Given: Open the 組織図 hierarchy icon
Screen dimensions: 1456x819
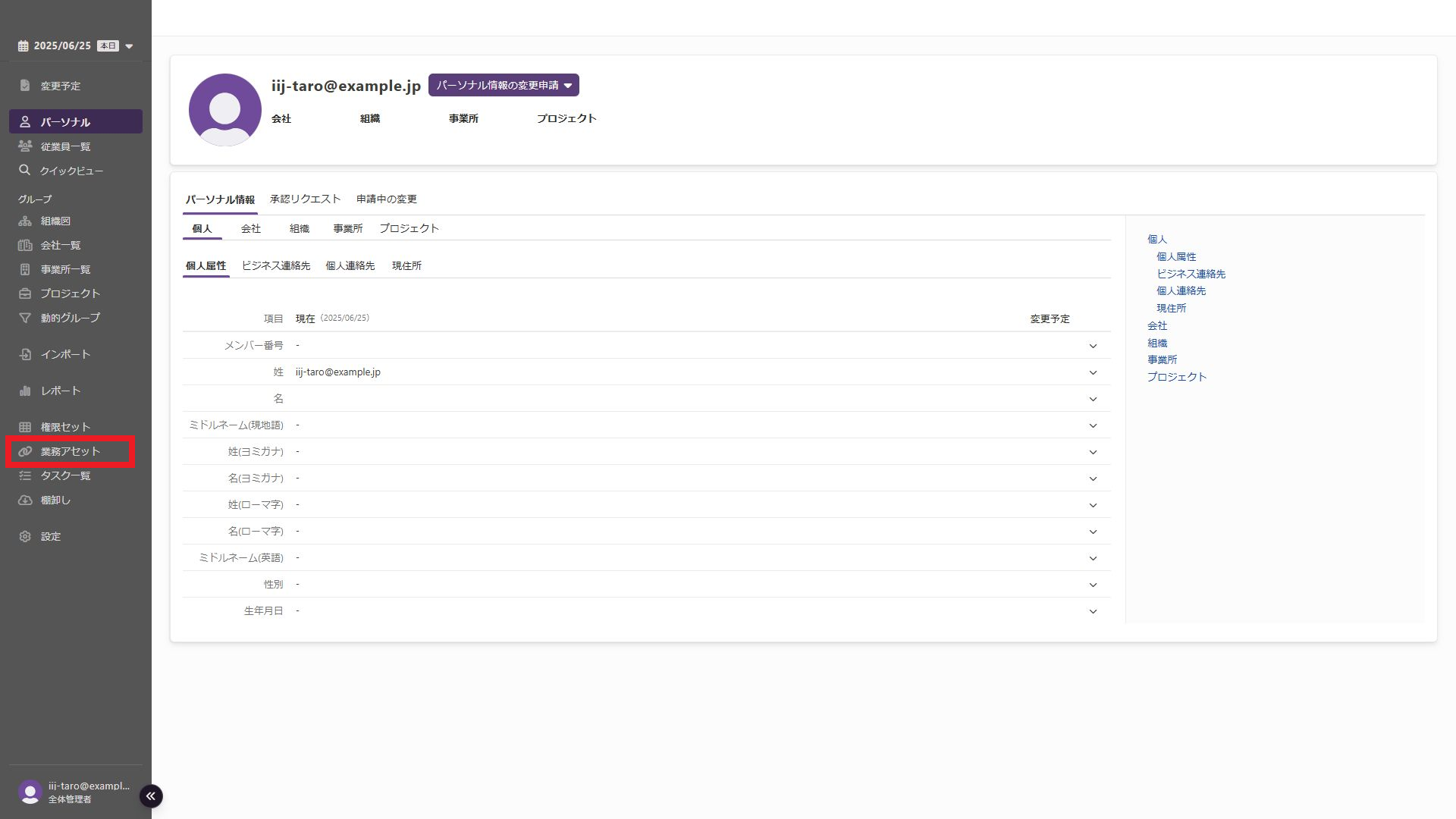Looking at the screenshot, I should coord(25,221).
